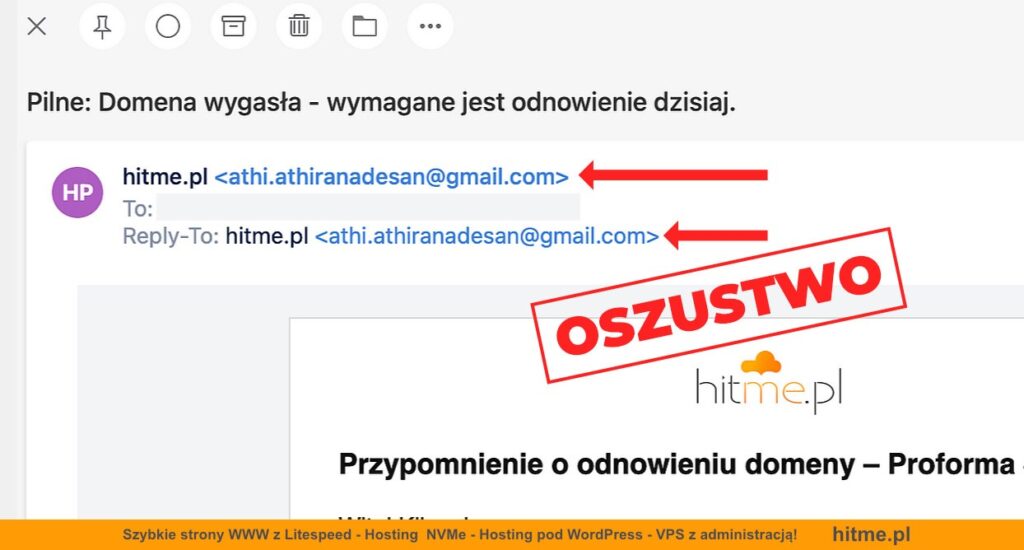Click hitme.pl text in orange footer banner

(x=871, y=534)
